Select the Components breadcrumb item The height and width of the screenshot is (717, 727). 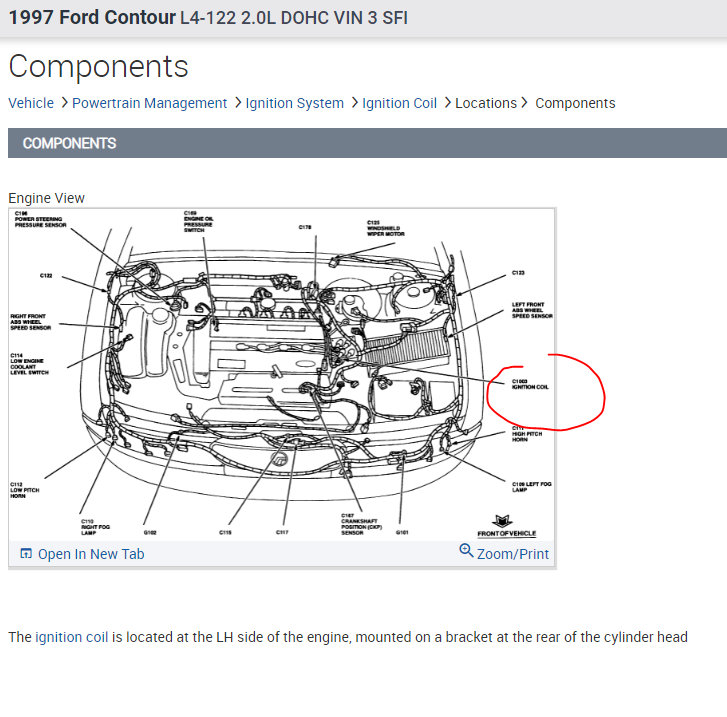point(575,103)
